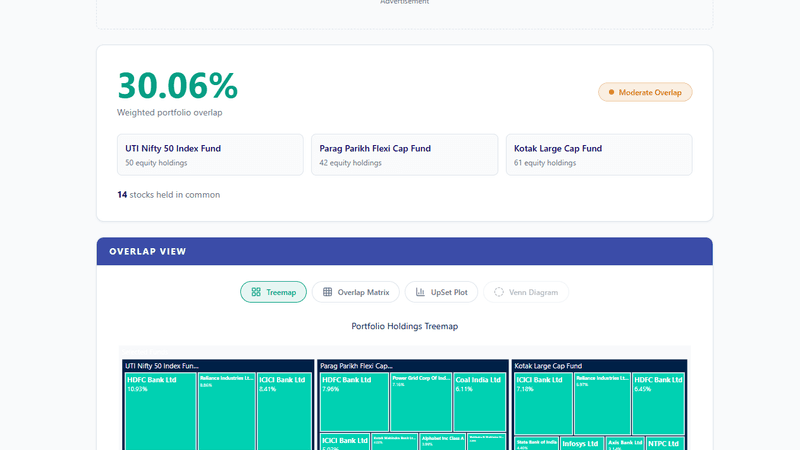Open the UTI Nifty 50 Index Fund card
The image size is (800, 450).
pos(210,155)
